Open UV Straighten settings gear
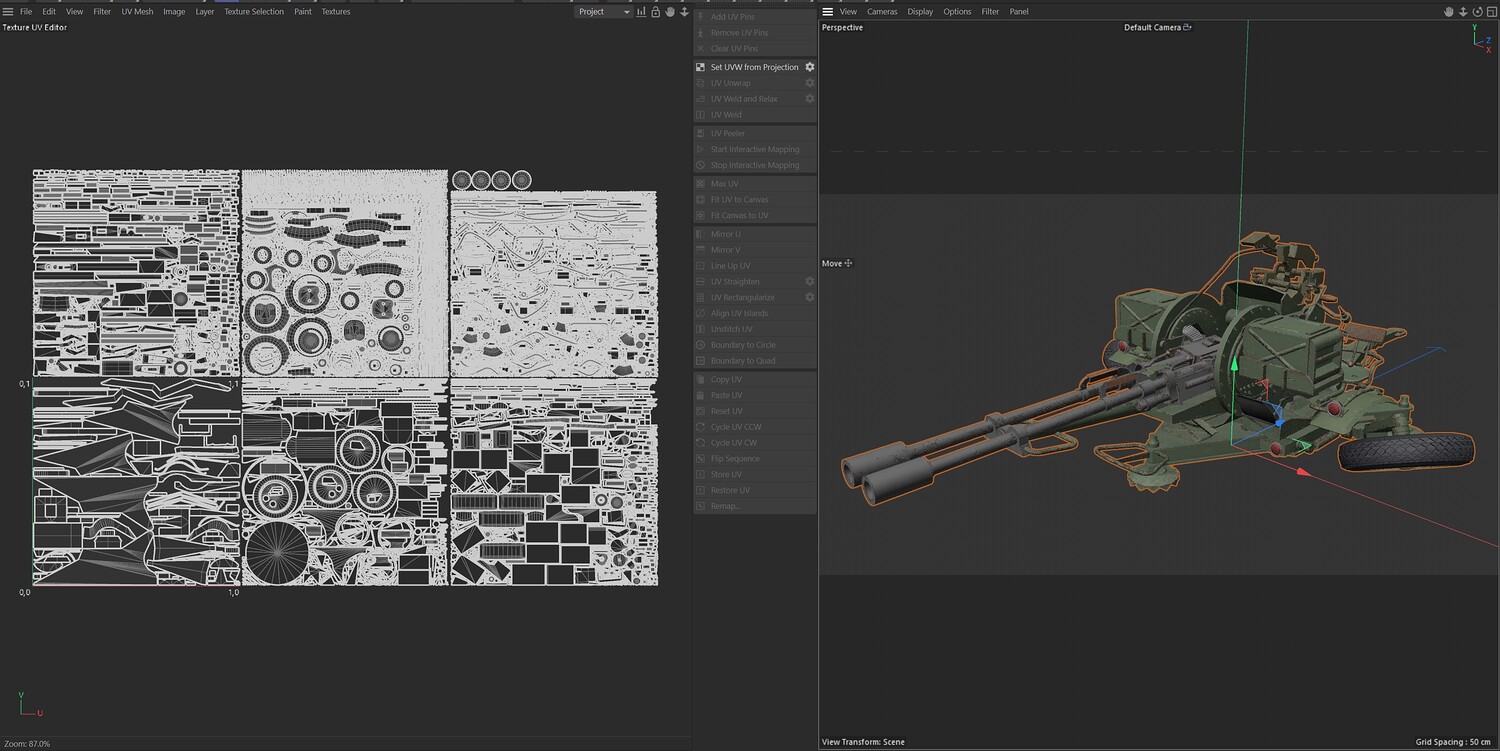Screen dimensions: 1500x751 click(810, 282)
